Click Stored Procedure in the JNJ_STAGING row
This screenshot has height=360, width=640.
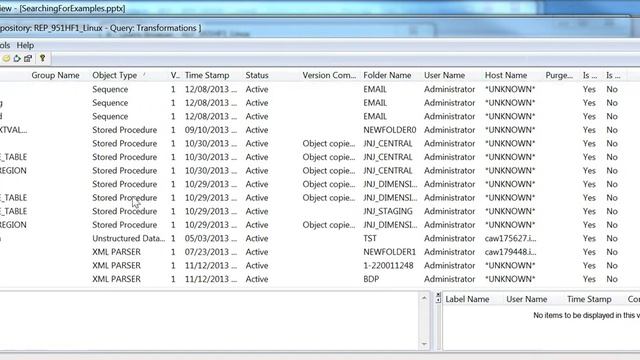124,211
